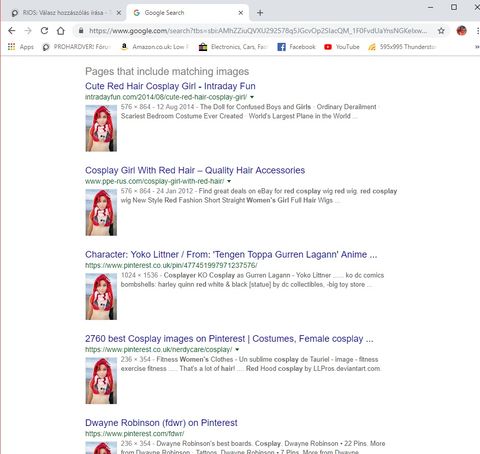This screenshot has height=454, width=480.
Task: Open the intradayfun.com result thumbnail
Action: [101, 128]
